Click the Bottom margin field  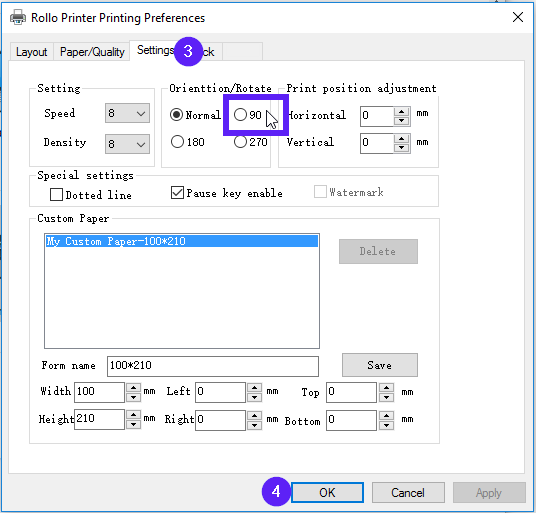coord(351,420)
